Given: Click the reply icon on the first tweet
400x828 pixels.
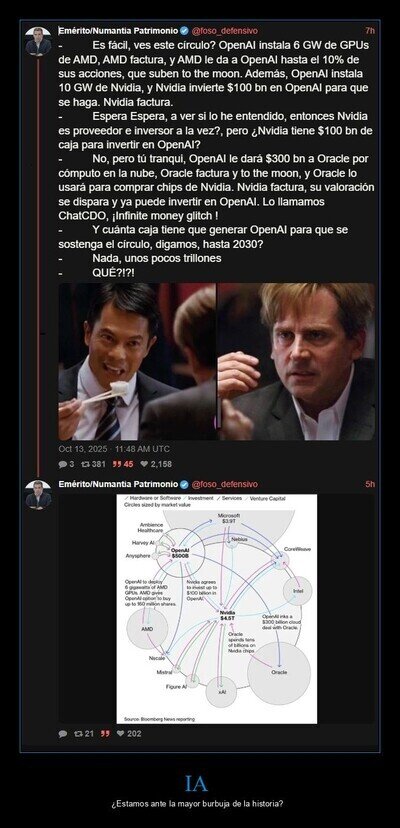Looking at the screenshot, I should (62, 464).
